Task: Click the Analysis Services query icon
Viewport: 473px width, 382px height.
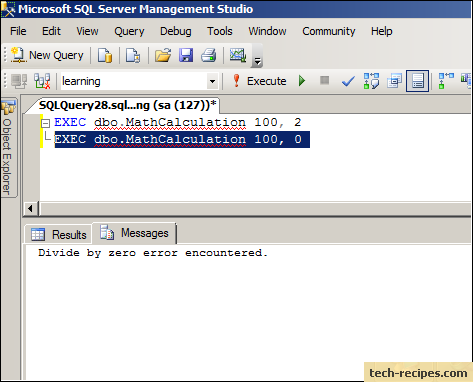Action: 133,55
